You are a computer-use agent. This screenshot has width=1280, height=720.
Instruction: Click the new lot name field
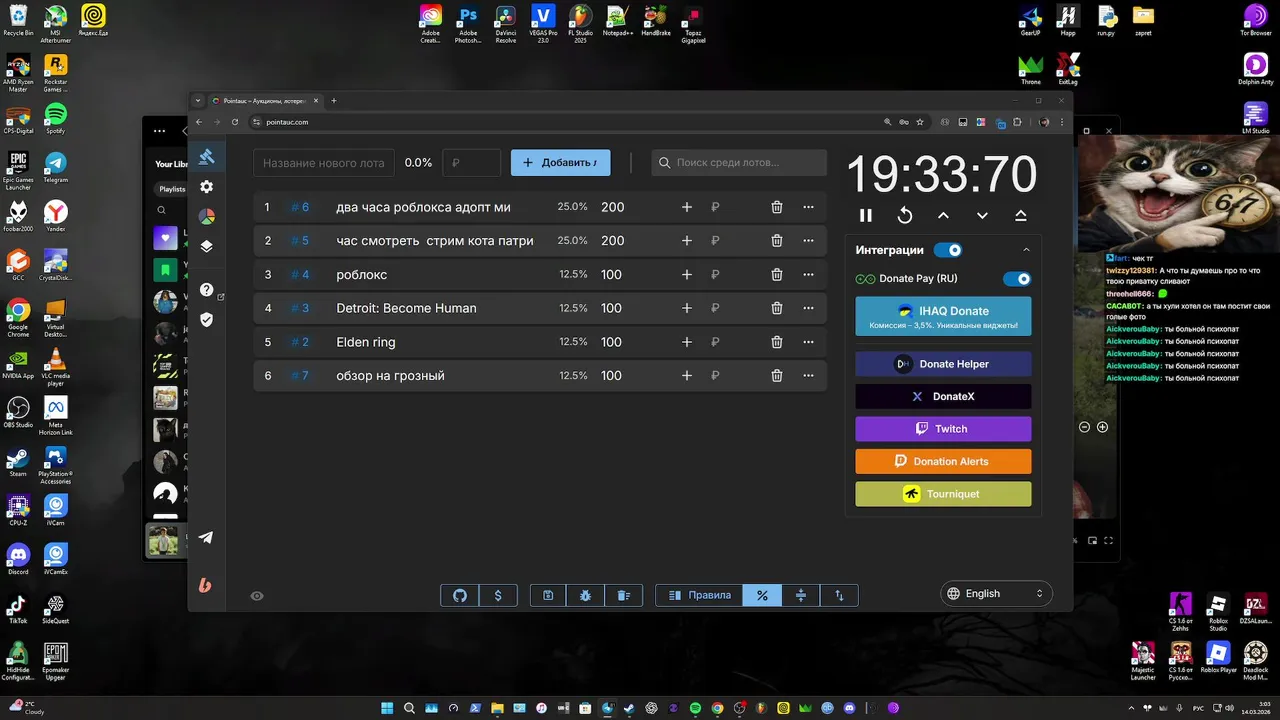[323, 163]
